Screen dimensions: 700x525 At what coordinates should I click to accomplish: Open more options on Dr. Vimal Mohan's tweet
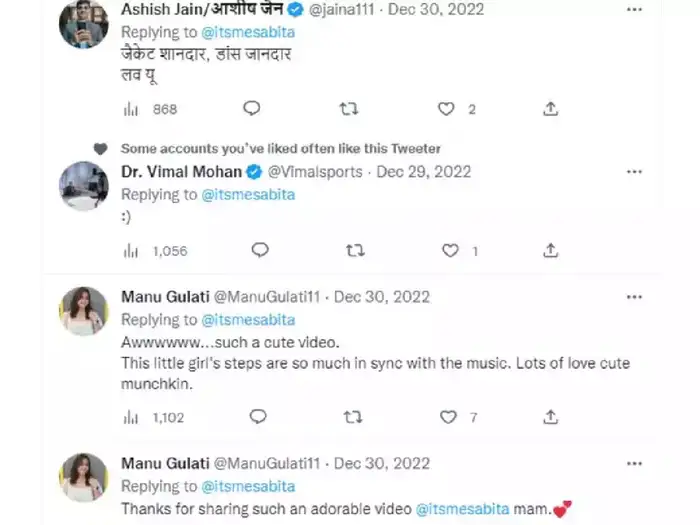point(634,172)
